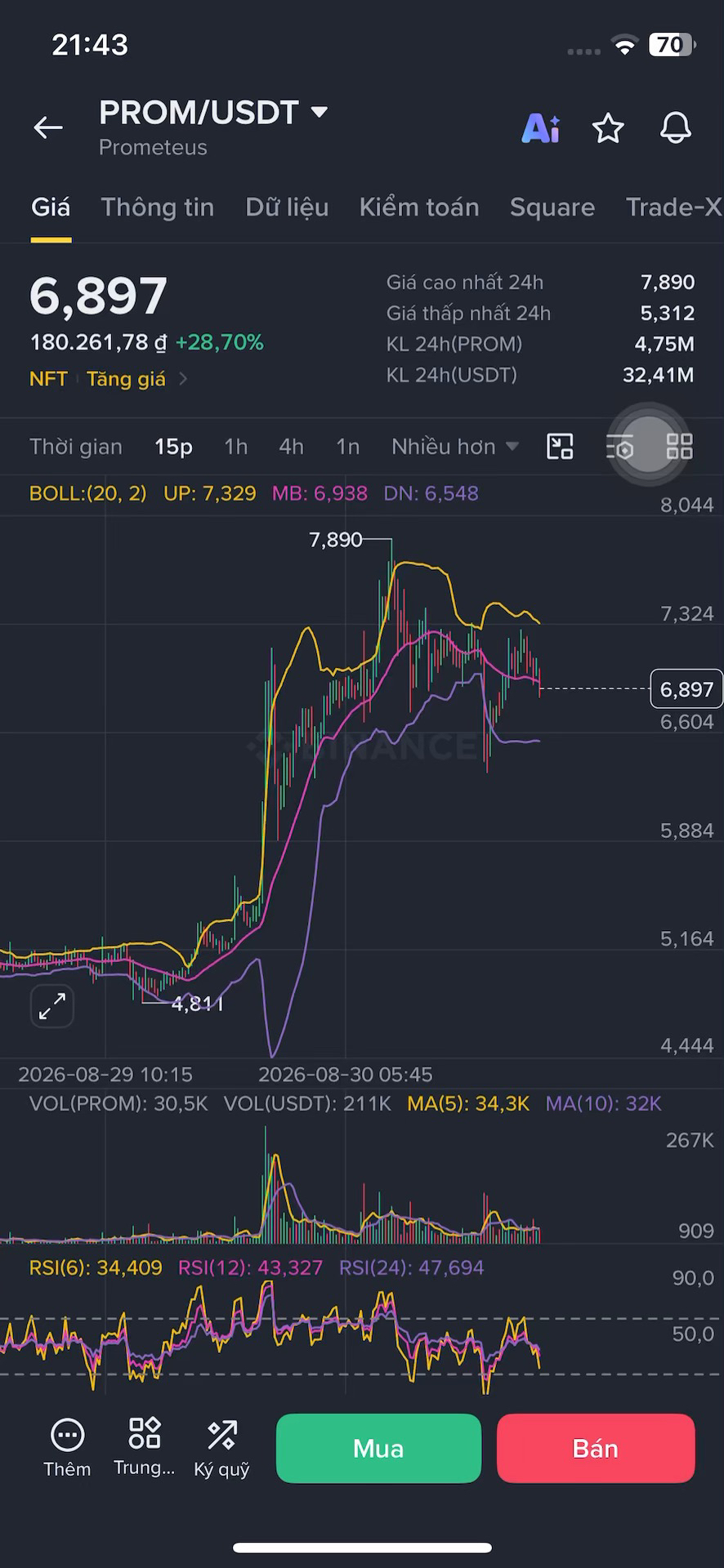Expand the PROM/USDT pair selector arrow

coord(320,113)
